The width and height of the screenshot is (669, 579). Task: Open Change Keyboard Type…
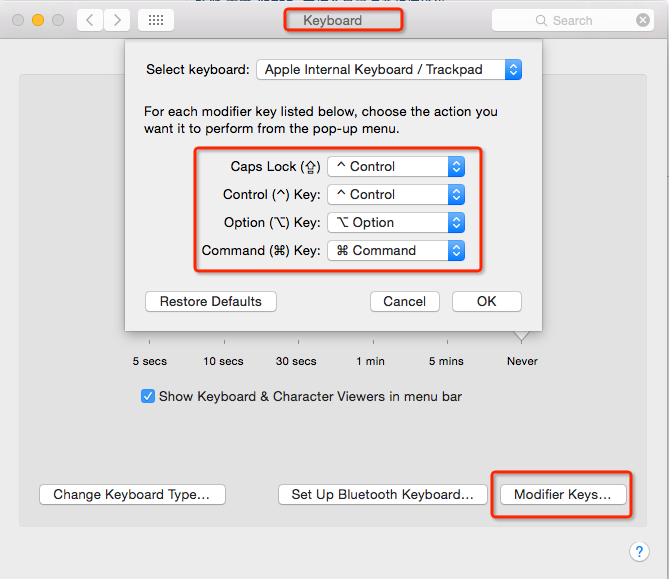[132, 495]
